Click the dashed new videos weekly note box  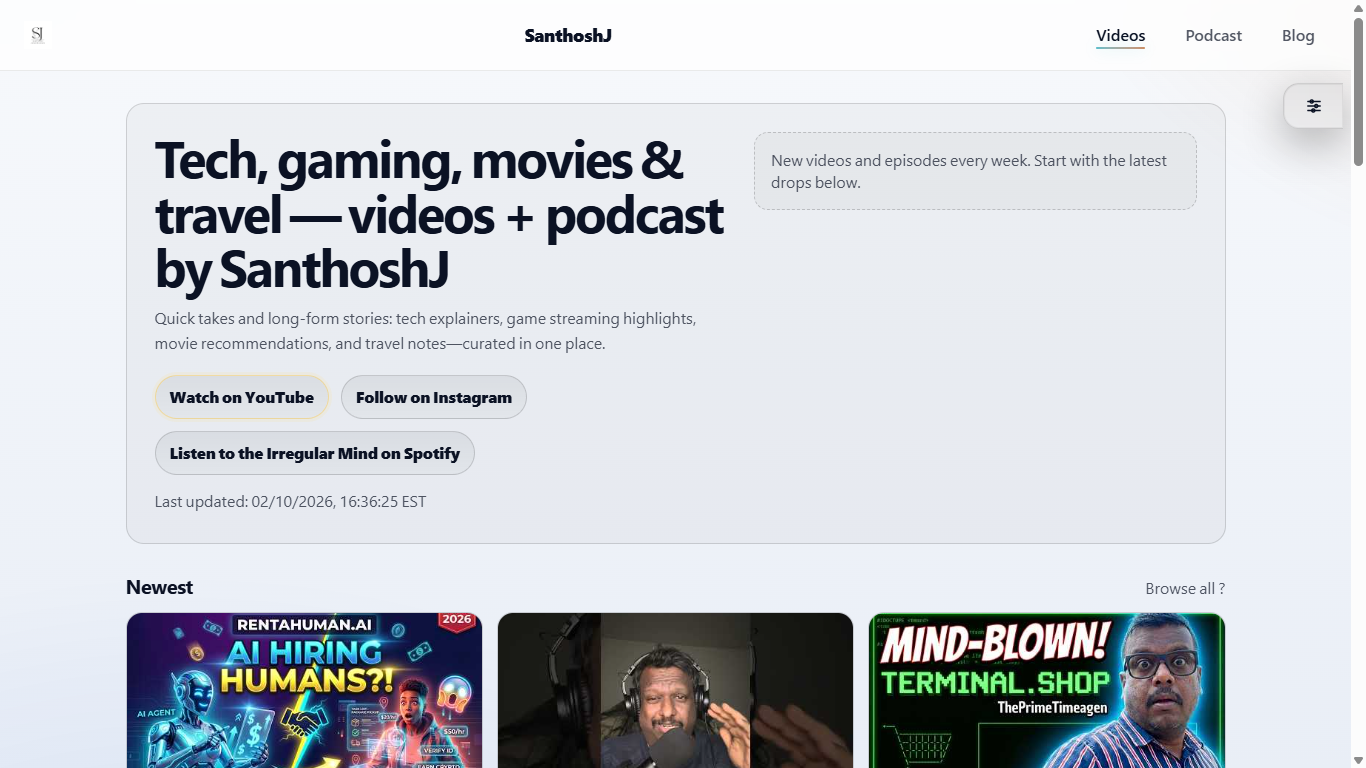click(x=974, y=171)
